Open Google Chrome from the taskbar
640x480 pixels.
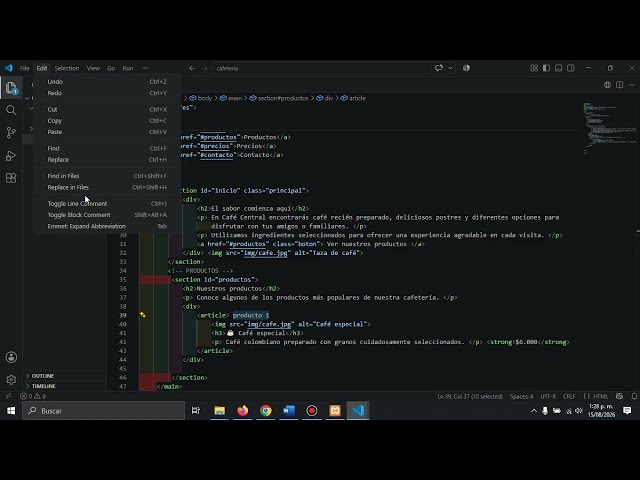[x=266, y=411]
